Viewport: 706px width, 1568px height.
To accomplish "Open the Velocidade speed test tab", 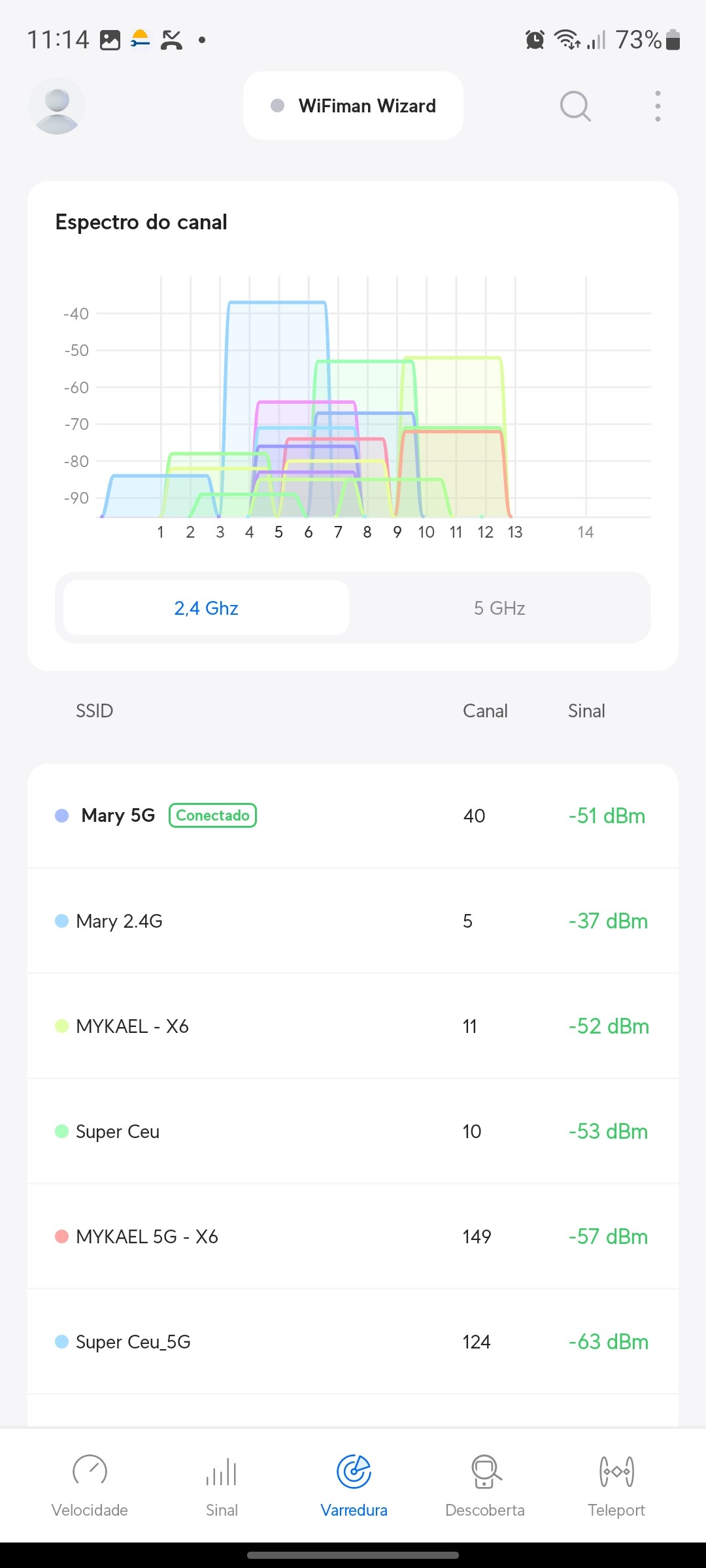I will click(x=90, y=1484).
